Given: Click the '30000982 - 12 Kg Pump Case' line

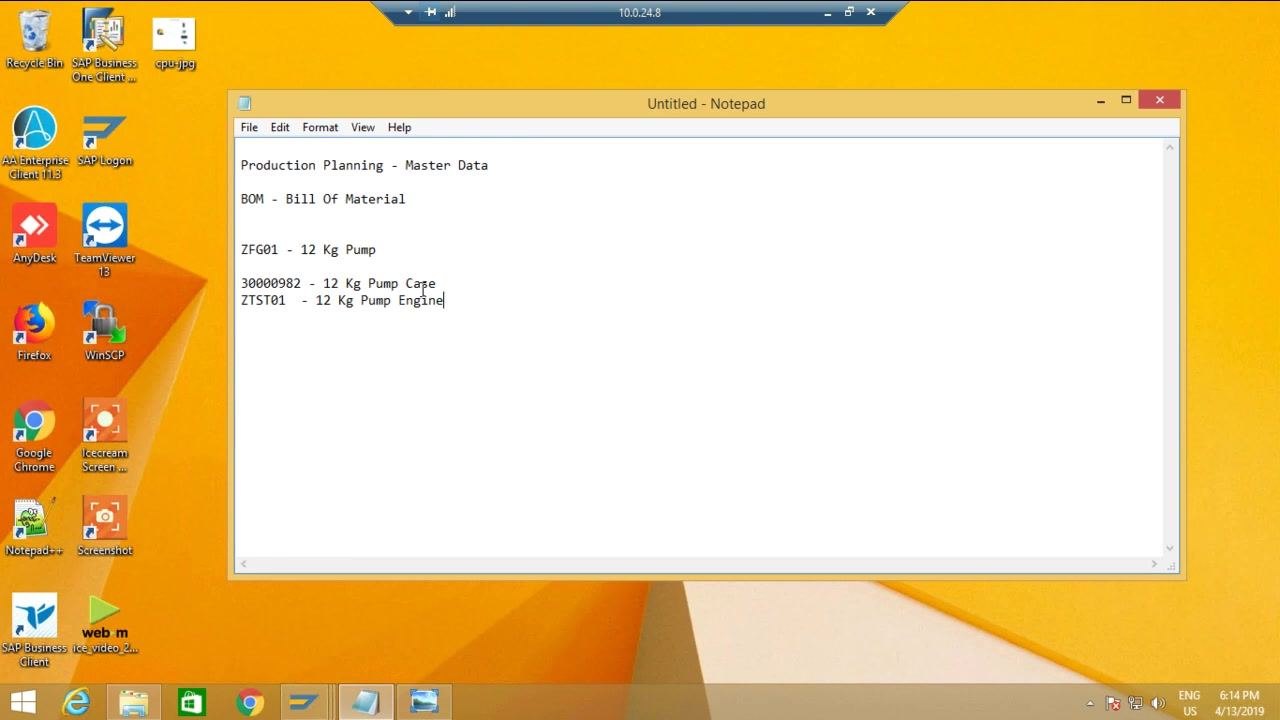Looking at the screenshot, I should [x=338, y=283].
